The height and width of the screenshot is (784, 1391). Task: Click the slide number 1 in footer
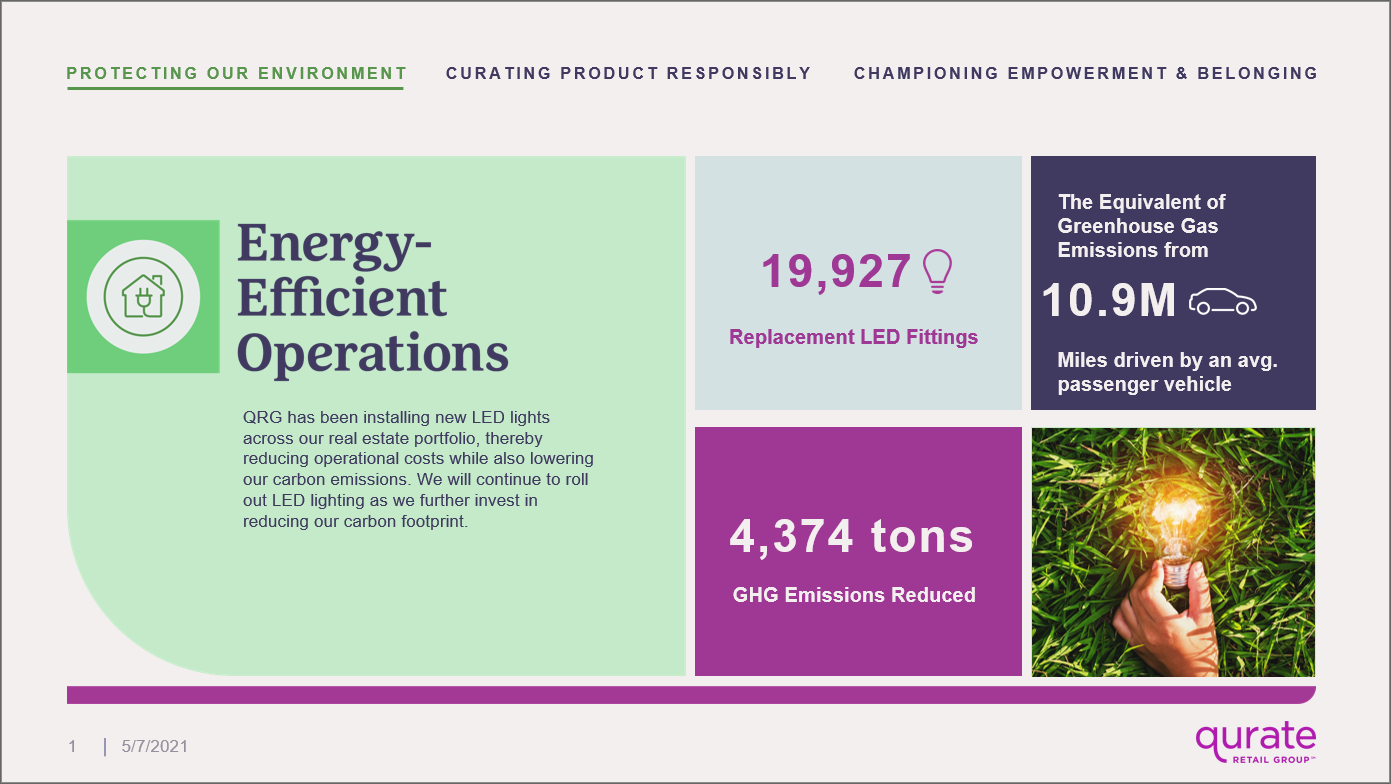[72, 746]
